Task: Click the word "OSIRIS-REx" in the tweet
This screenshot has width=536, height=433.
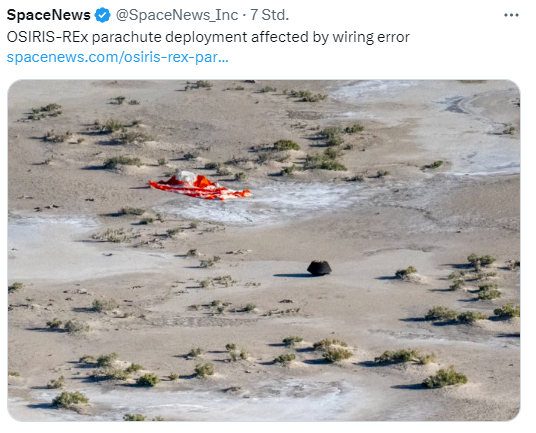Action: pos(48,37)
